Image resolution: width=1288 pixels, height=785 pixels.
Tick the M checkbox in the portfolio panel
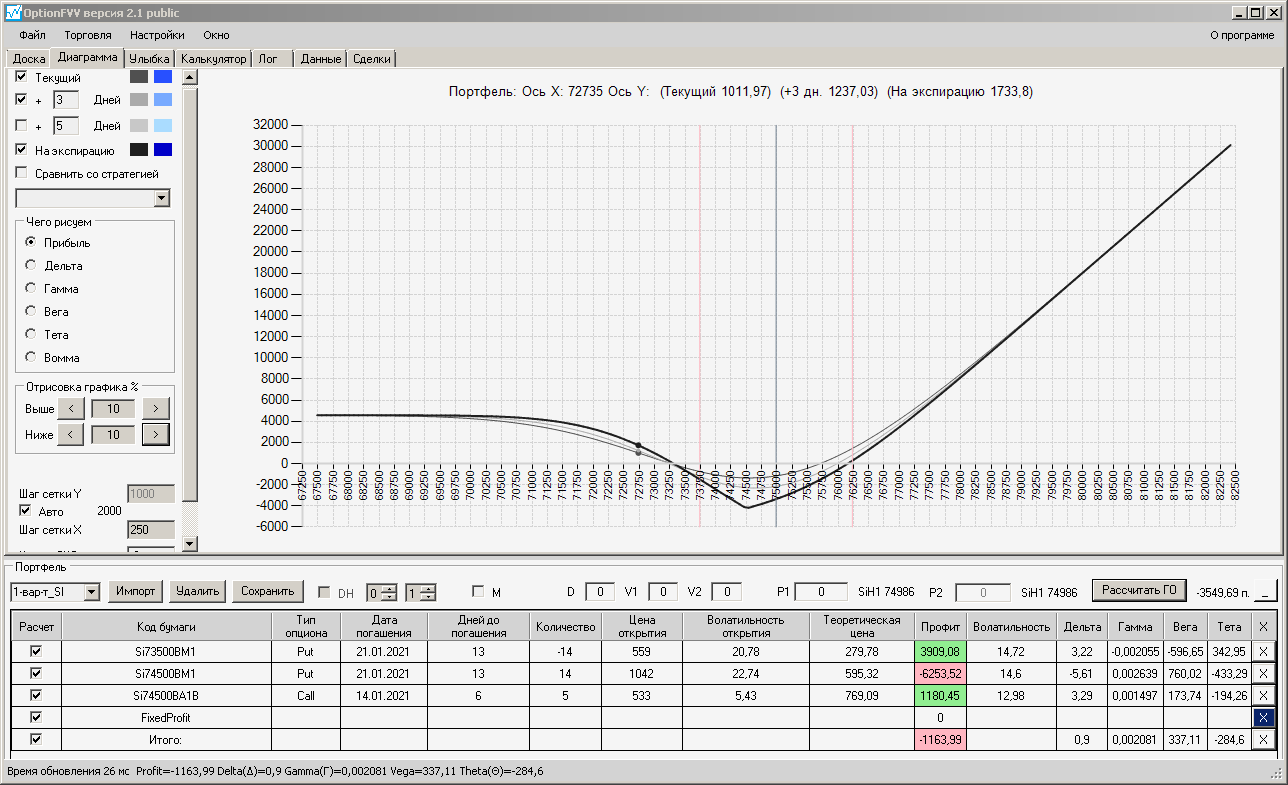[x=478, y=592]
